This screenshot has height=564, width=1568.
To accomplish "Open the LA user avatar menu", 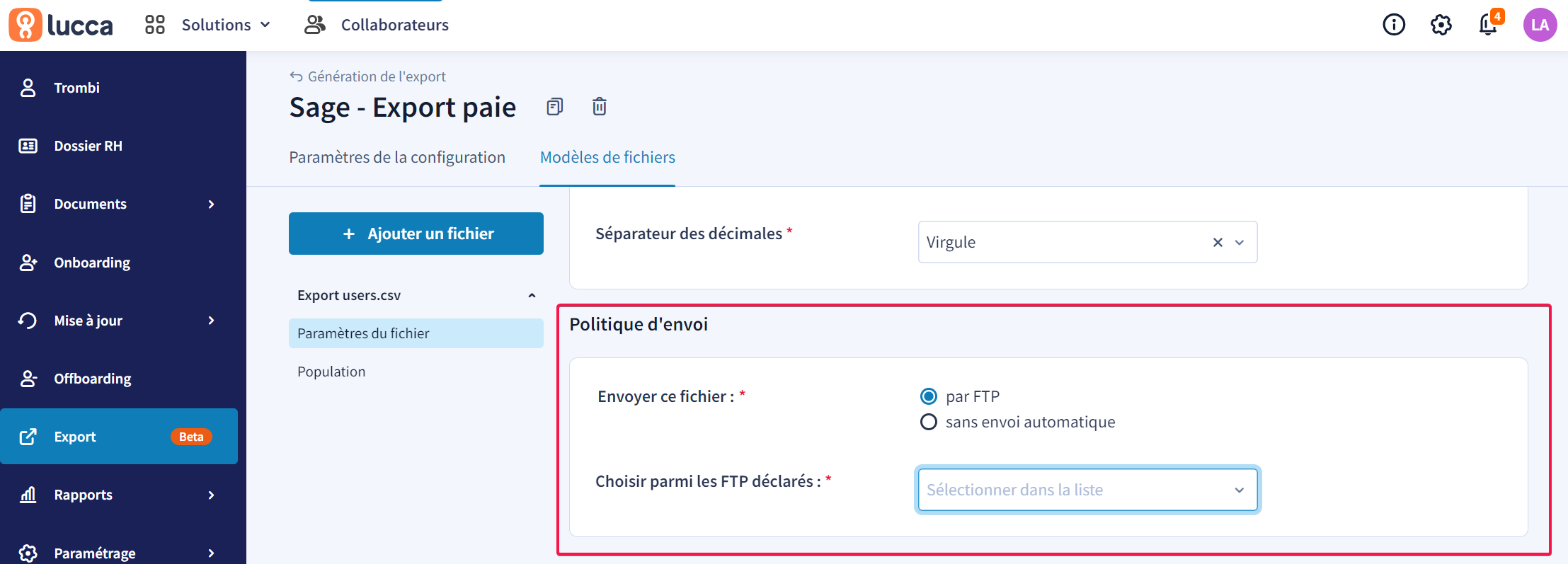I will (1540, 25).
